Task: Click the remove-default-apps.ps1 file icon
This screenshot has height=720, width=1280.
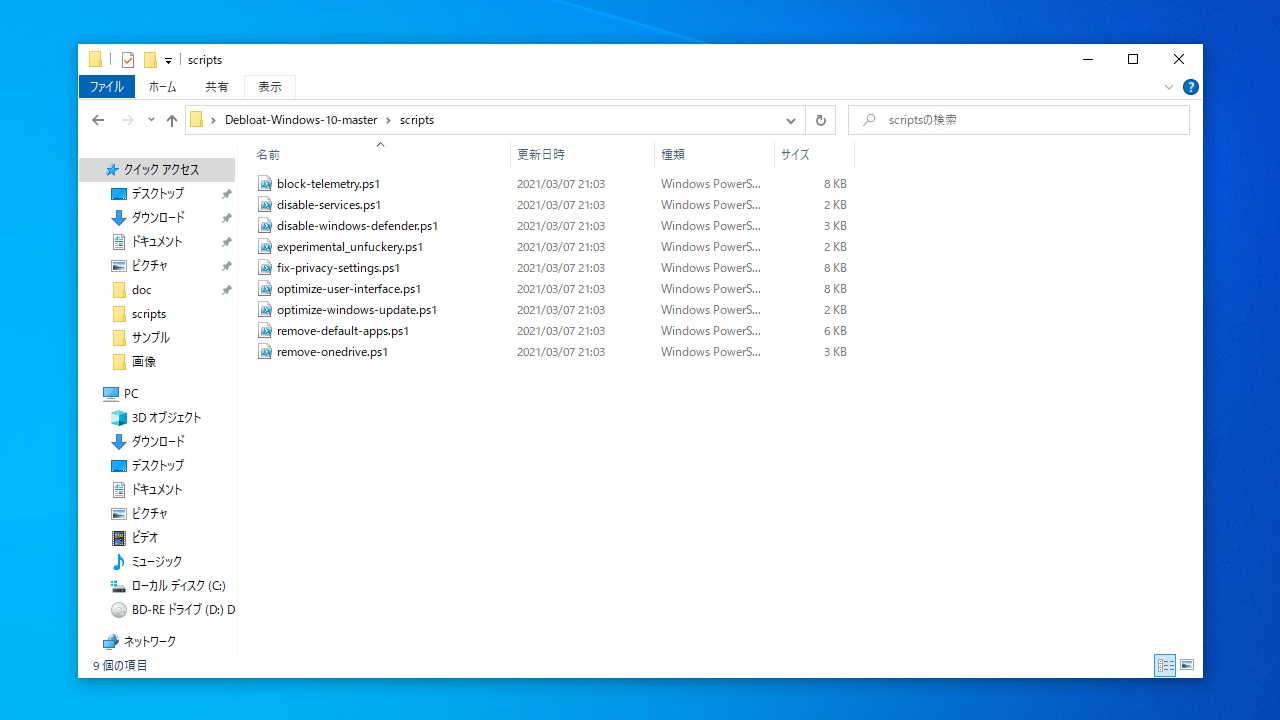Action: 265,331
